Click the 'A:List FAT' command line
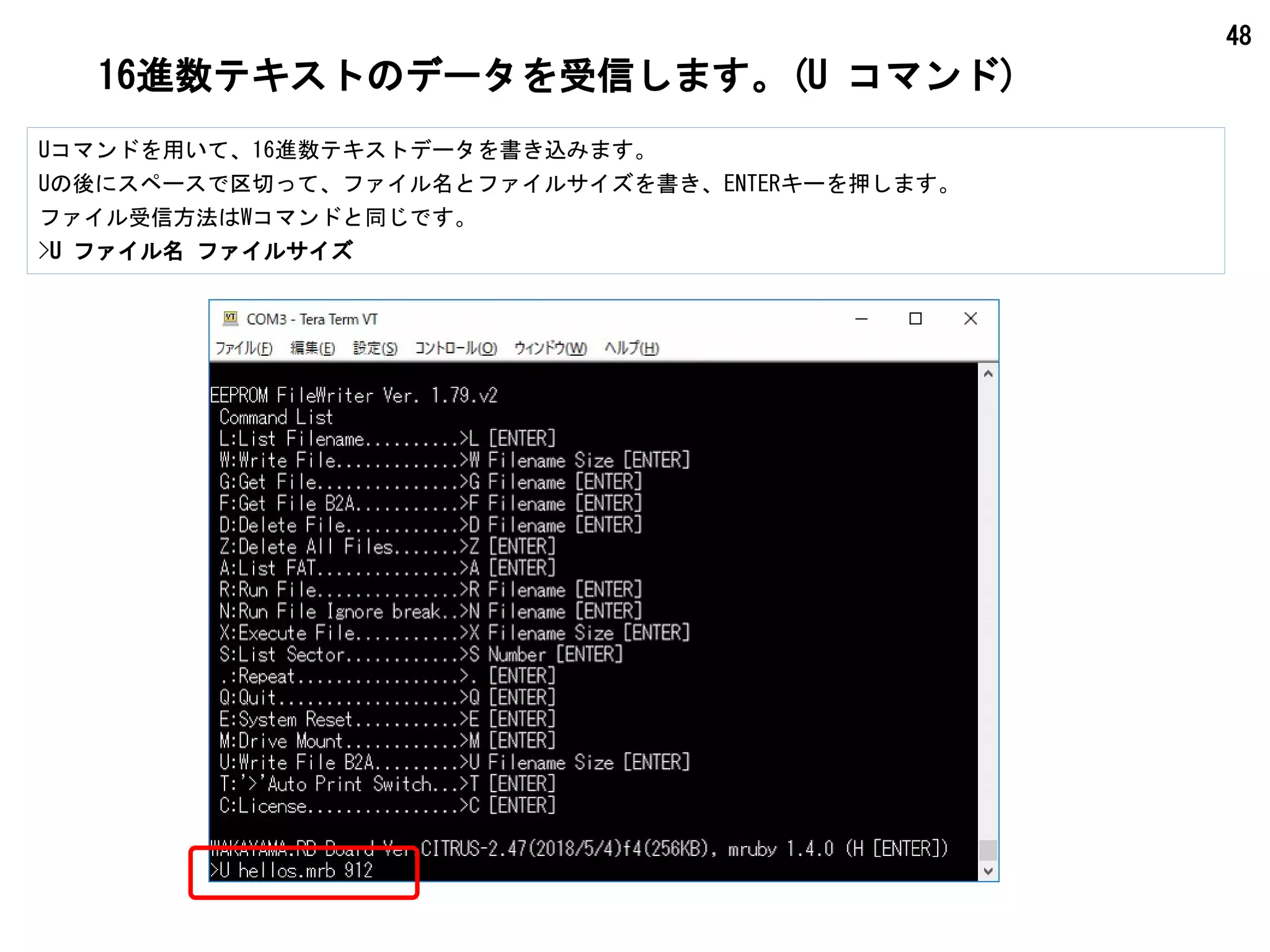The width and height of the screenshot is (1270, 952). 388,568
